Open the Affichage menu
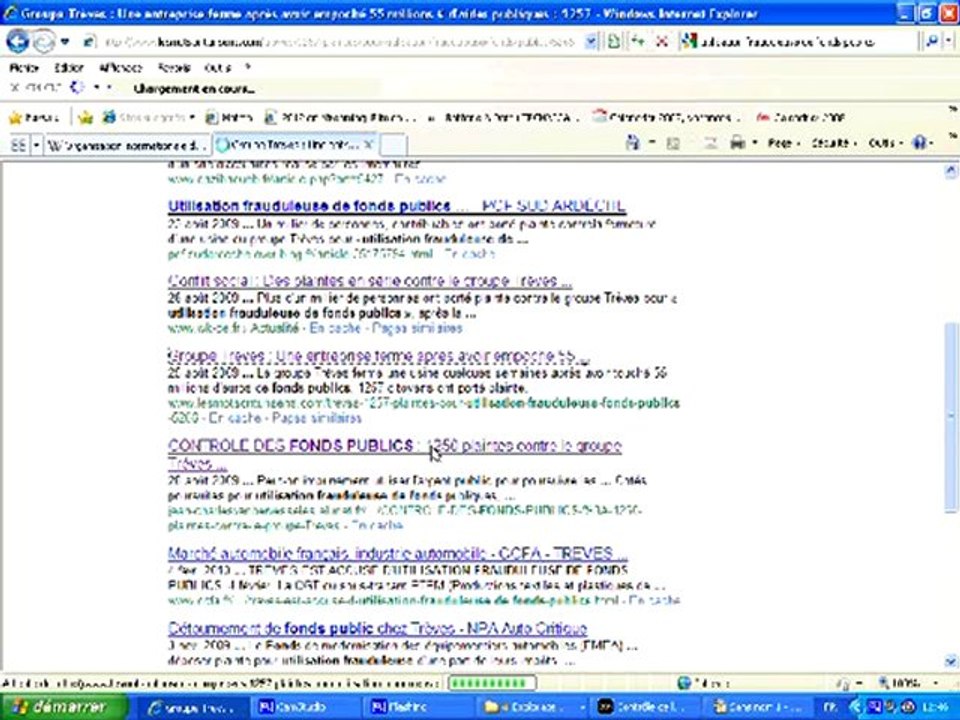Screen dimensions: 960x720 (120, 68)
